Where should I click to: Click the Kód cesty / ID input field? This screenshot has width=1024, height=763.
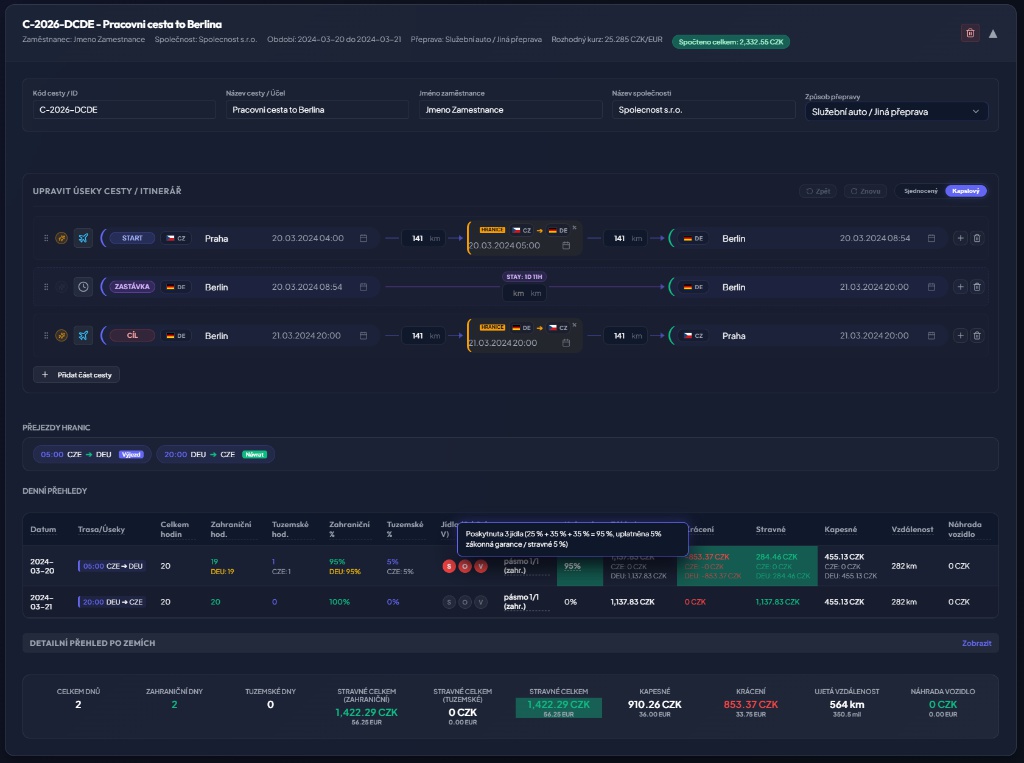coord(124,110)
